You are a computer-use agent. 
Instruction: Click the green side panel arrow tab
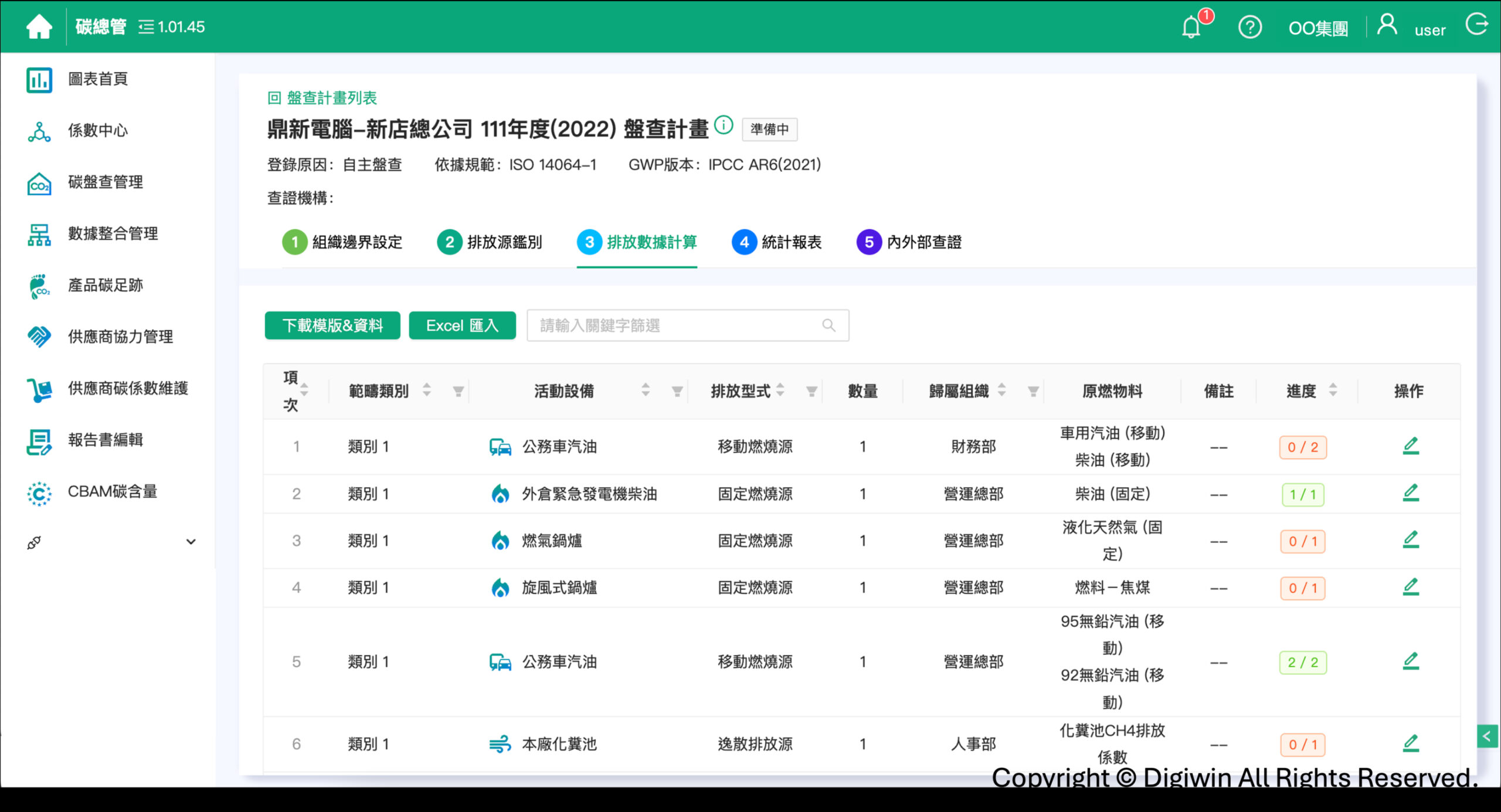[x=1487, y=736]
